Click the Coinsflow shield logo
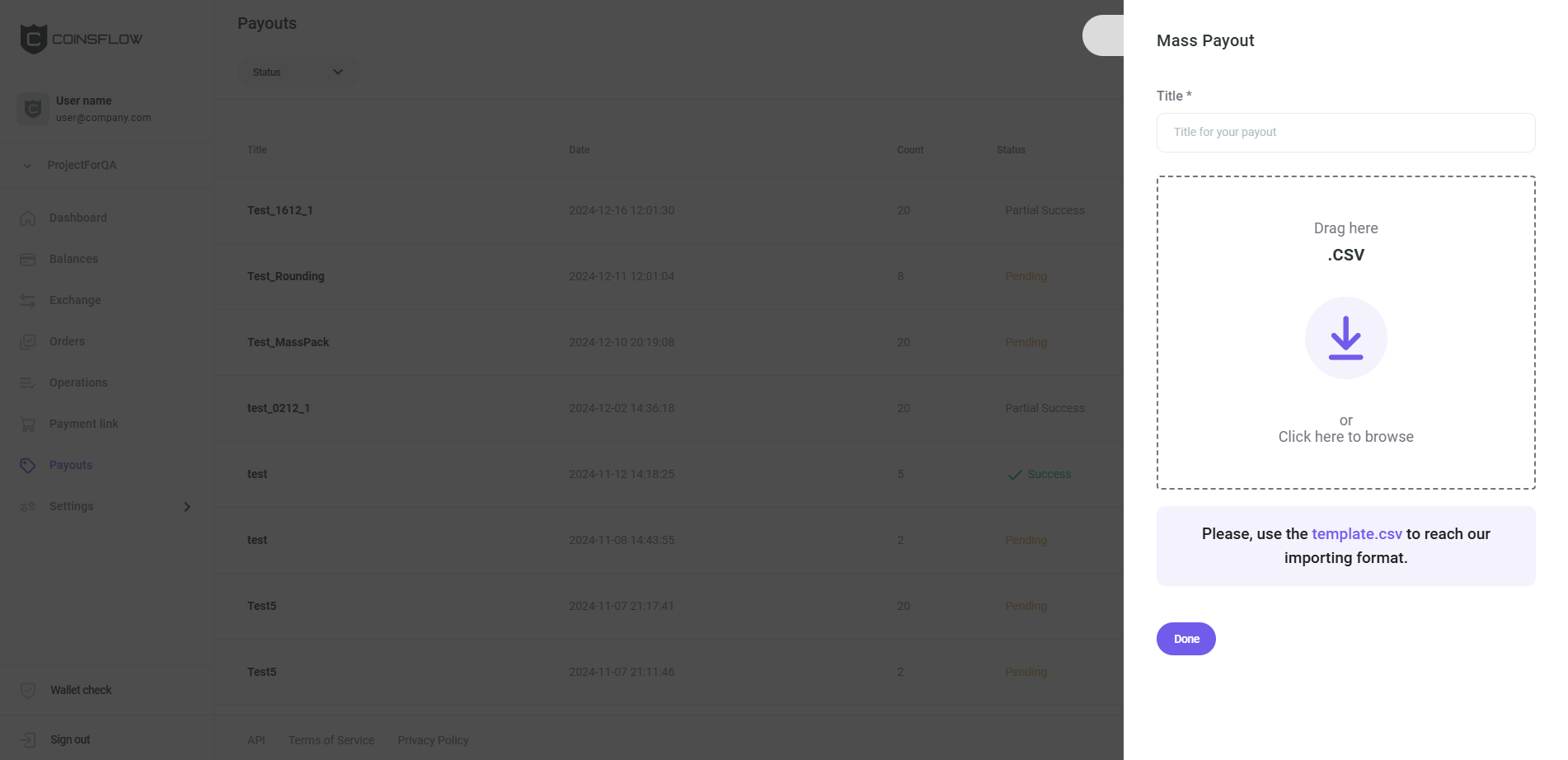This screenshot has width=1568, height=760. [x=33, y=39]
